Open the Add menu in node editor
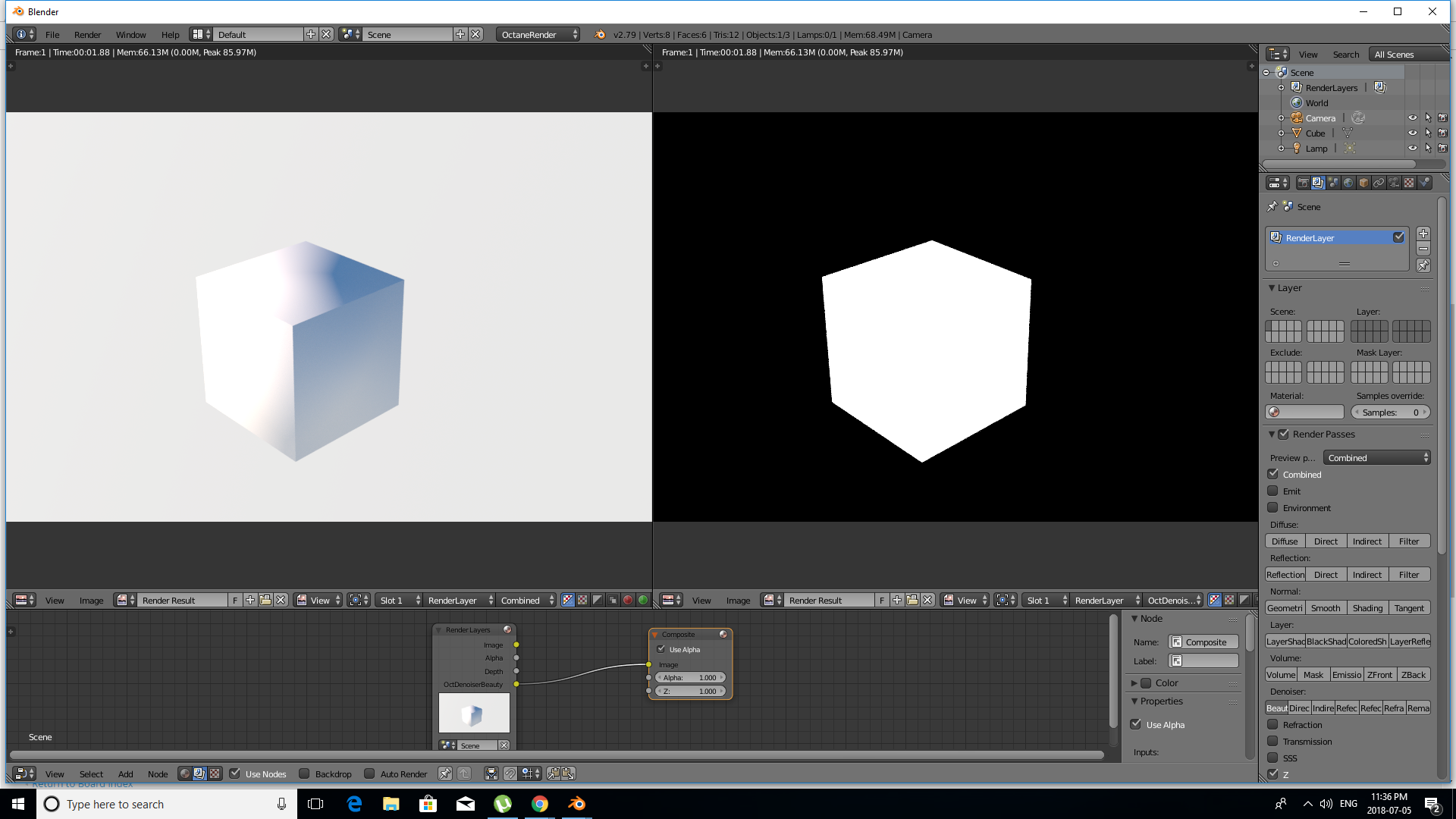Screen dimensions: 1456x819 [x=125, y=773]
